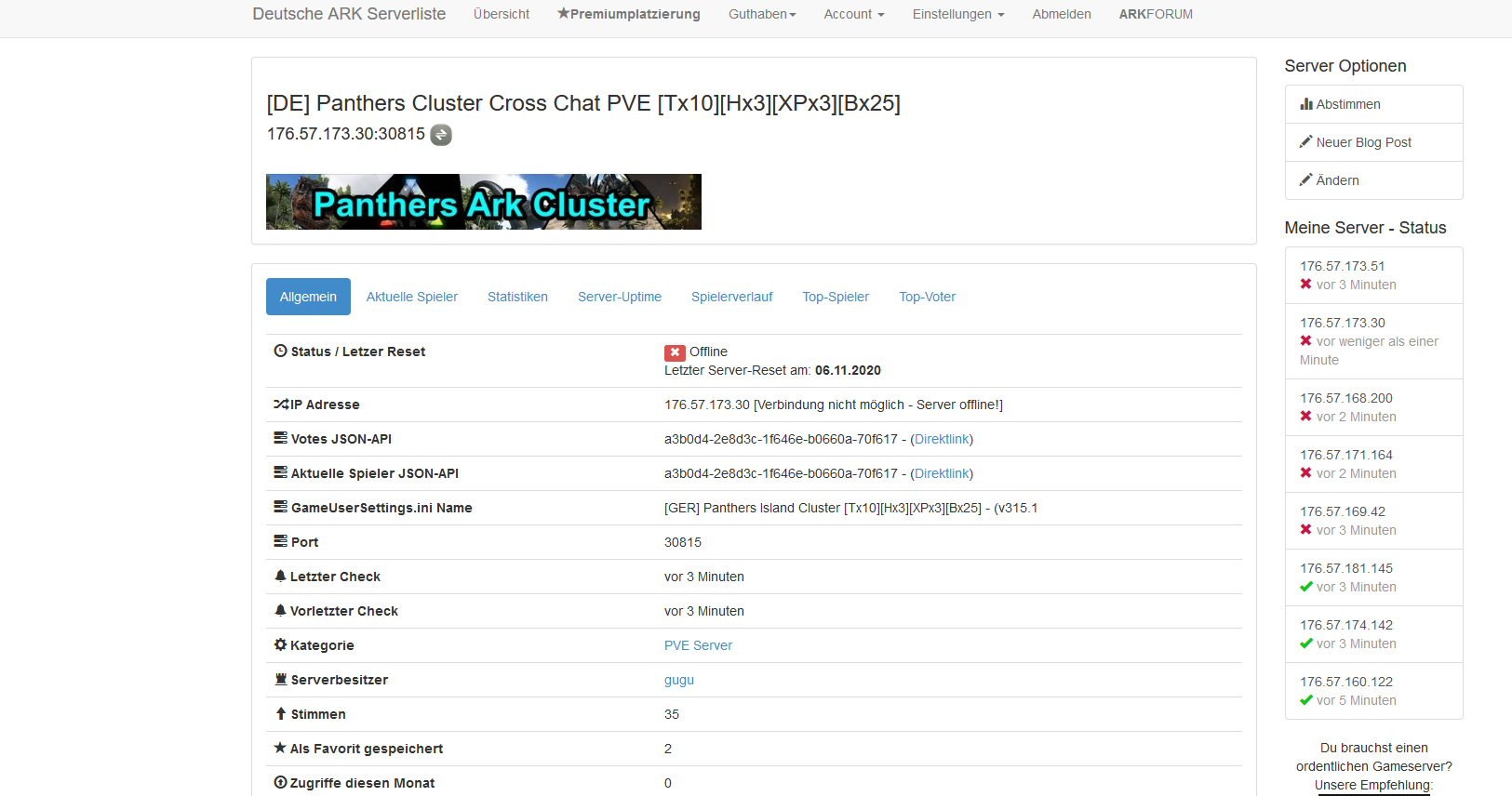Image resolution: width=1512 pixels, height=796 pixels.
Task: Open server 176.57.173.51 status entry
Action: [x=1374, y=275]
